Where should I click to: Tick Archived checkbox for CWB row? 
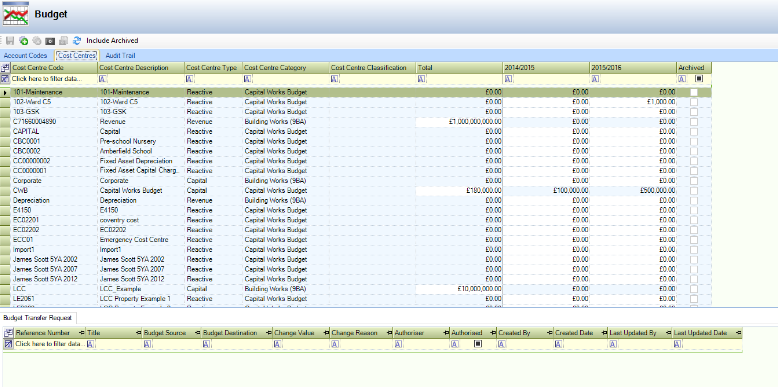click(694, 191)
